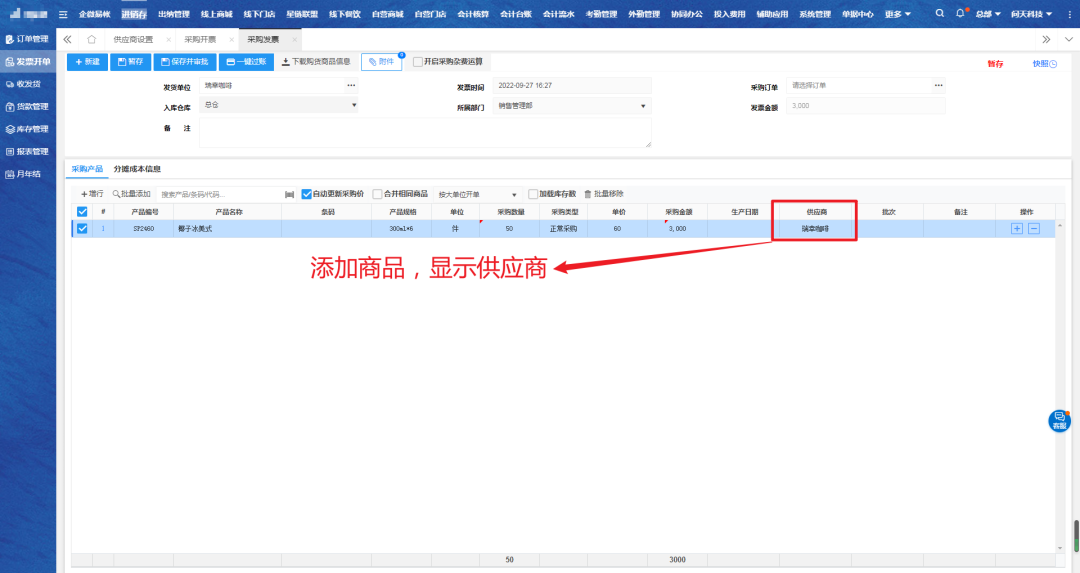Open the 按大单位开单 dropdown
1080x573 pixels.
tap(514, 195)
